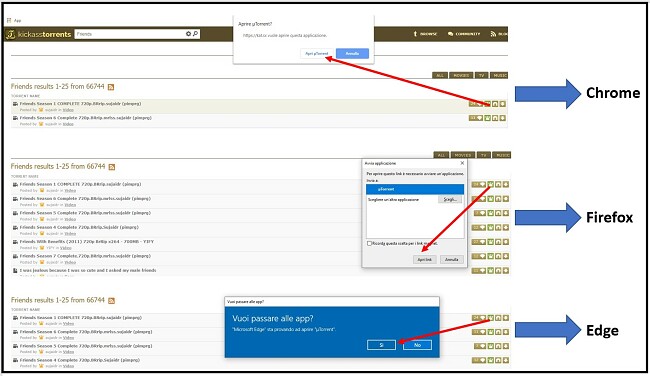Select the µTorrent entry in Firefox application list

[415, 189]
